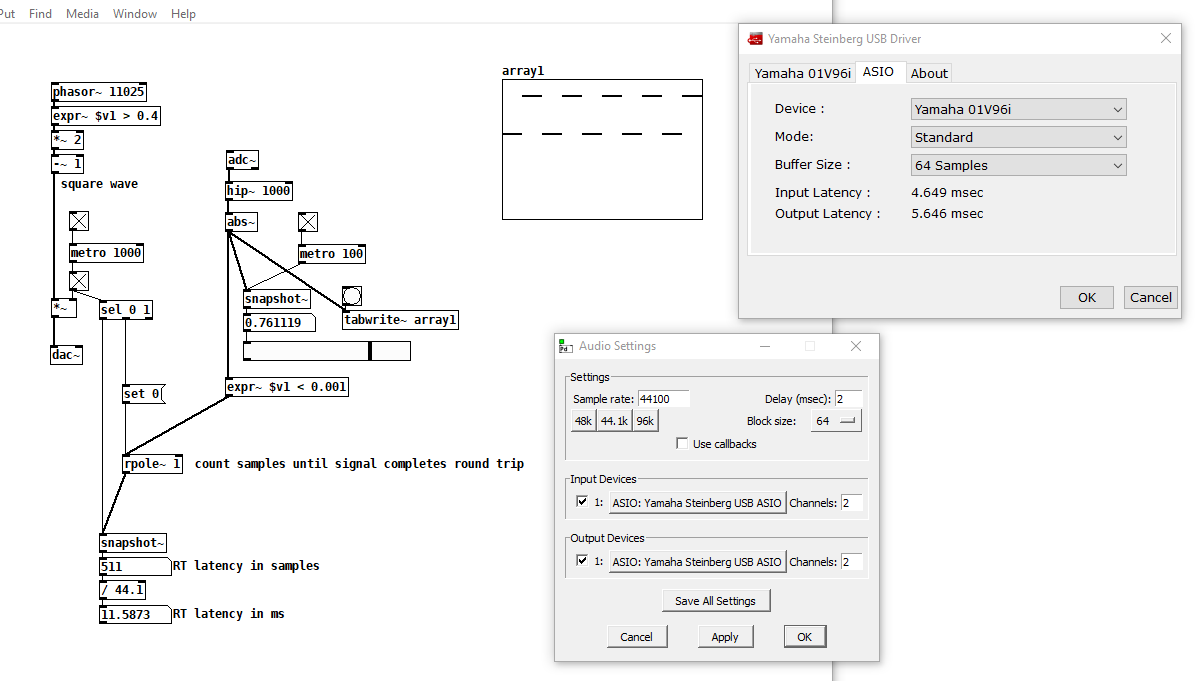Switch to the About tab
Screen dimensions: 1197x681
[x=929, y=73]
